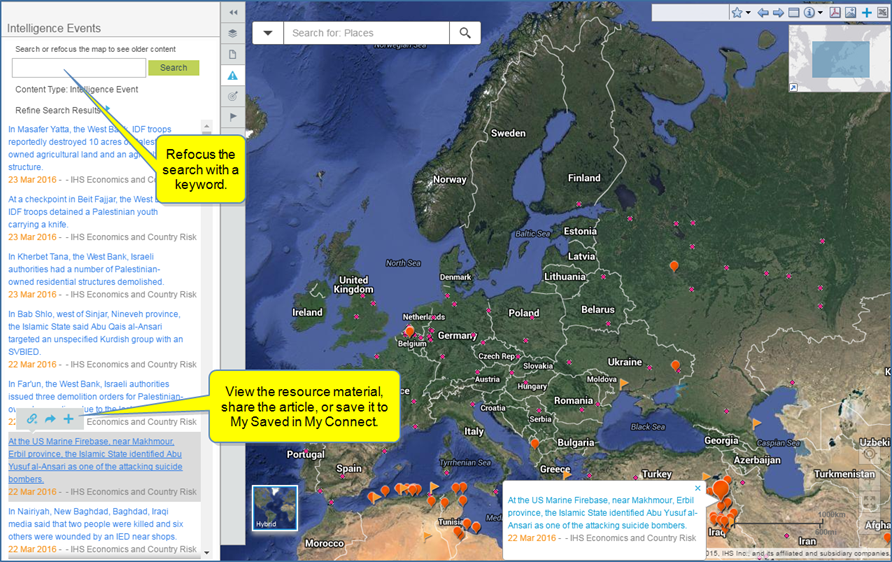Save article to My Connect with plus icon
892x562 pixels.
point(68,419)
